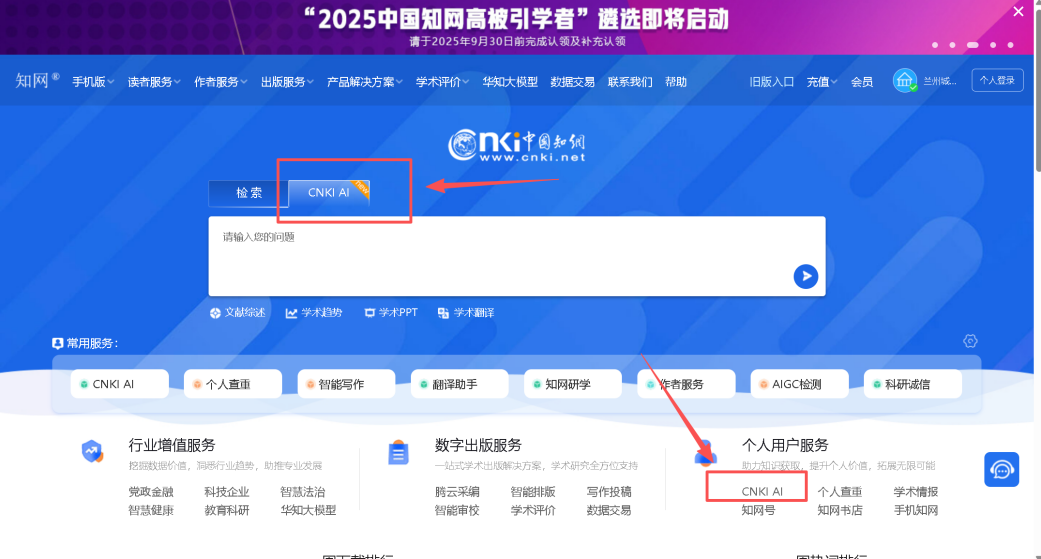Screen dimensions: 1041x559
Task: Click the blue send arrow button
Action: pos(805,277)
